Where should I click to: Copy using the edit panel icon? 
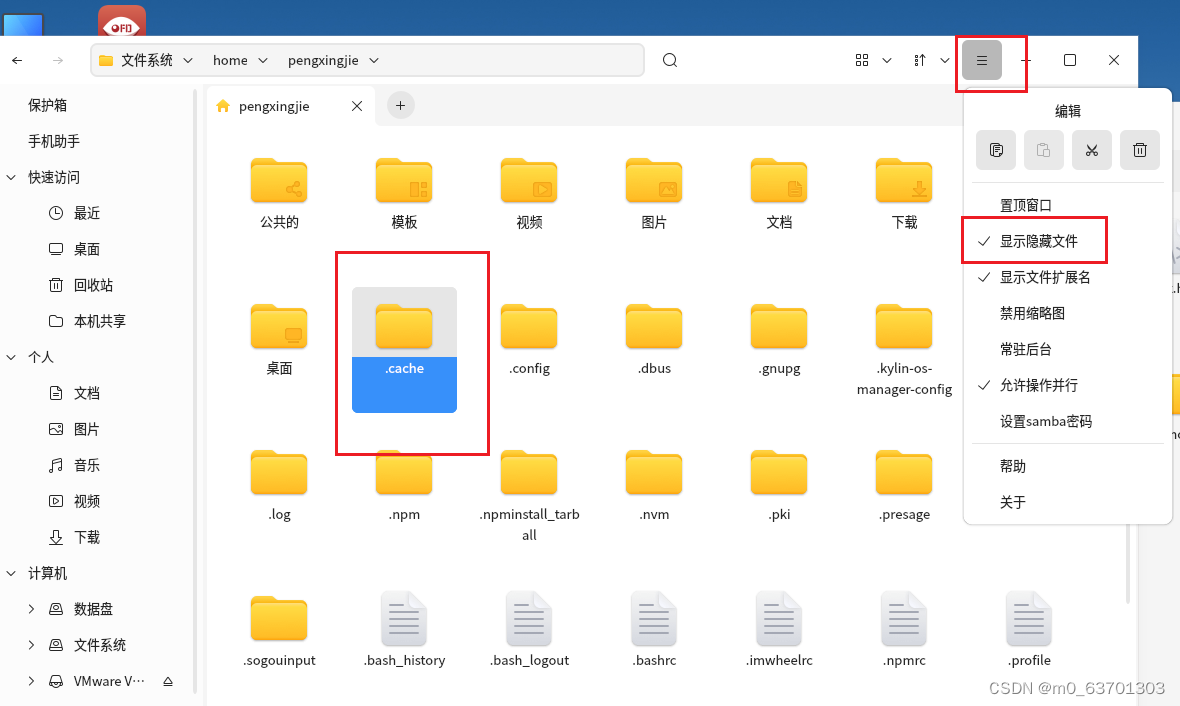coord(996,150)
